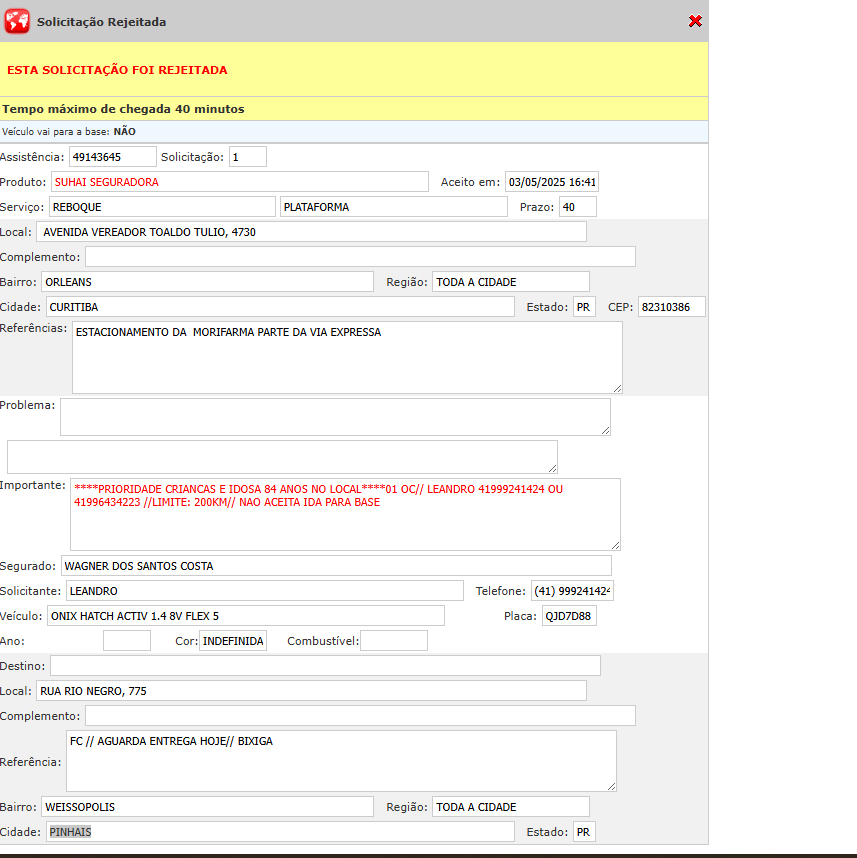Click the Aceito em date field
Screen dimensions: 857x858
(551, 182)
